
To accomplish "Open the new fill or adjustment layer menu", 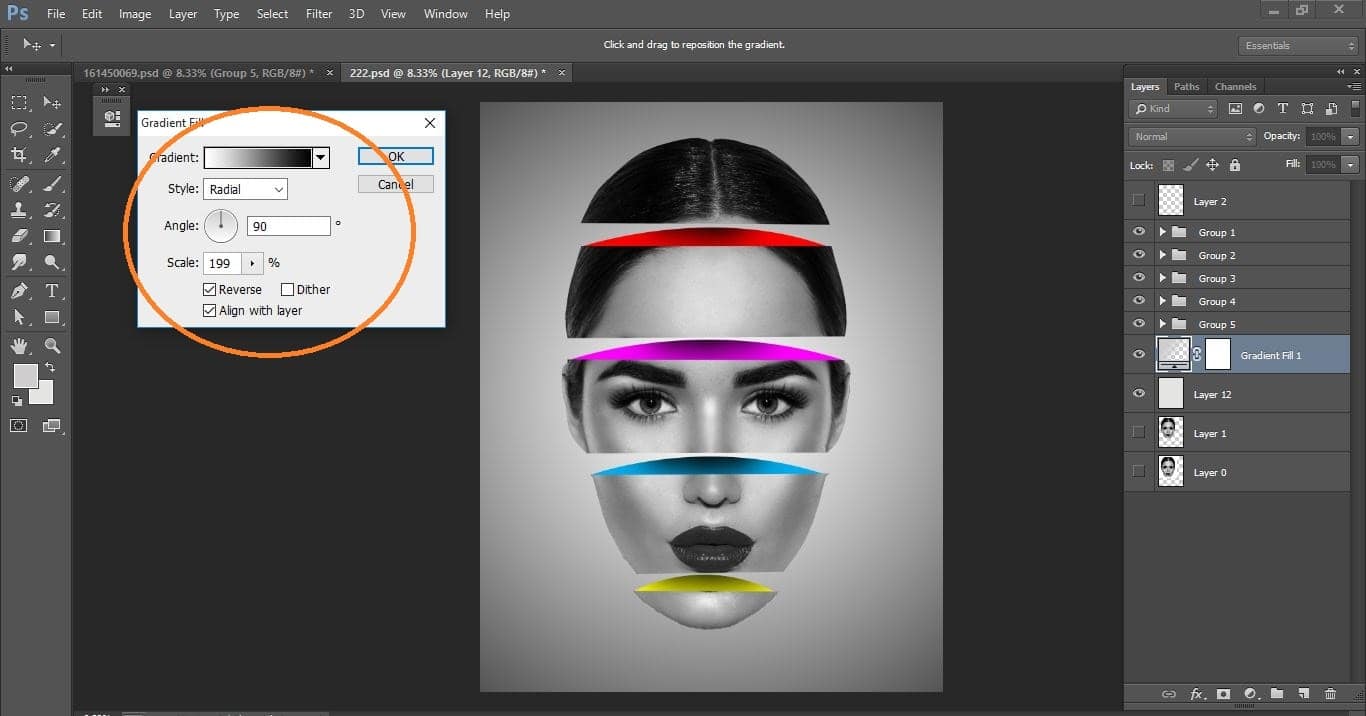I will point(1250,693).
